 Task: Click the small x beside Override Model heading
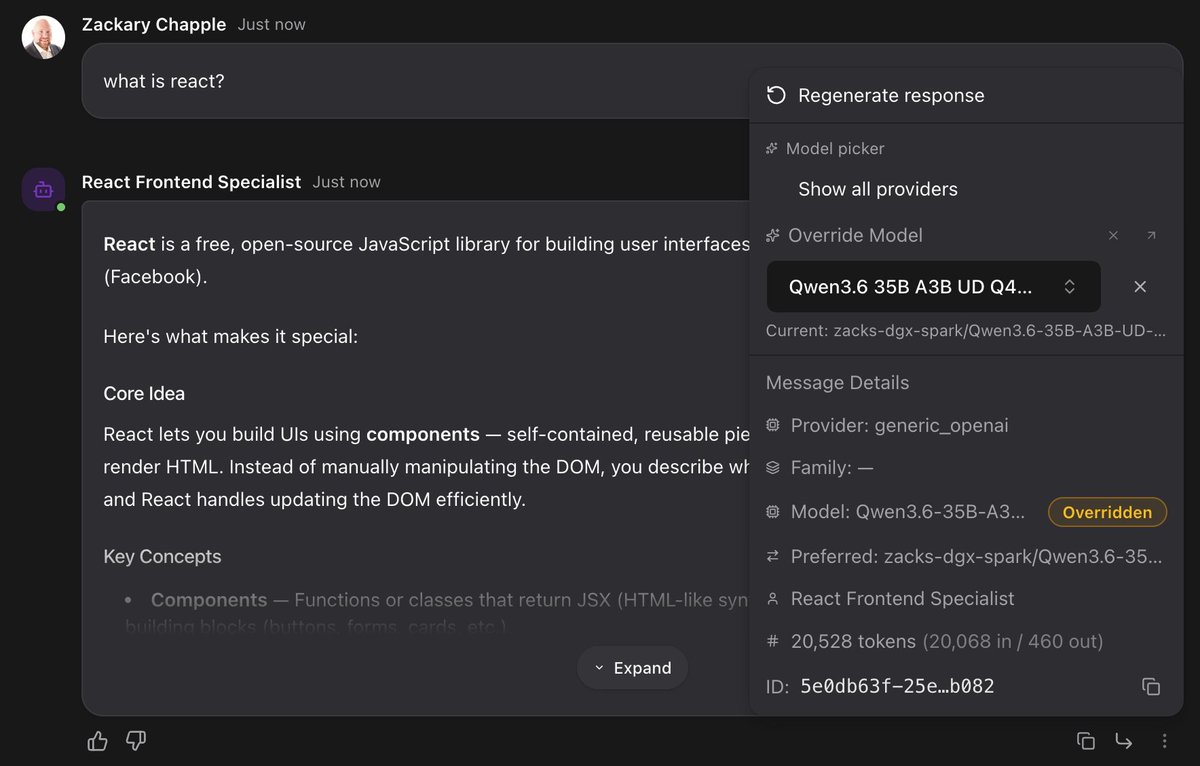(x=1113, y=236)
